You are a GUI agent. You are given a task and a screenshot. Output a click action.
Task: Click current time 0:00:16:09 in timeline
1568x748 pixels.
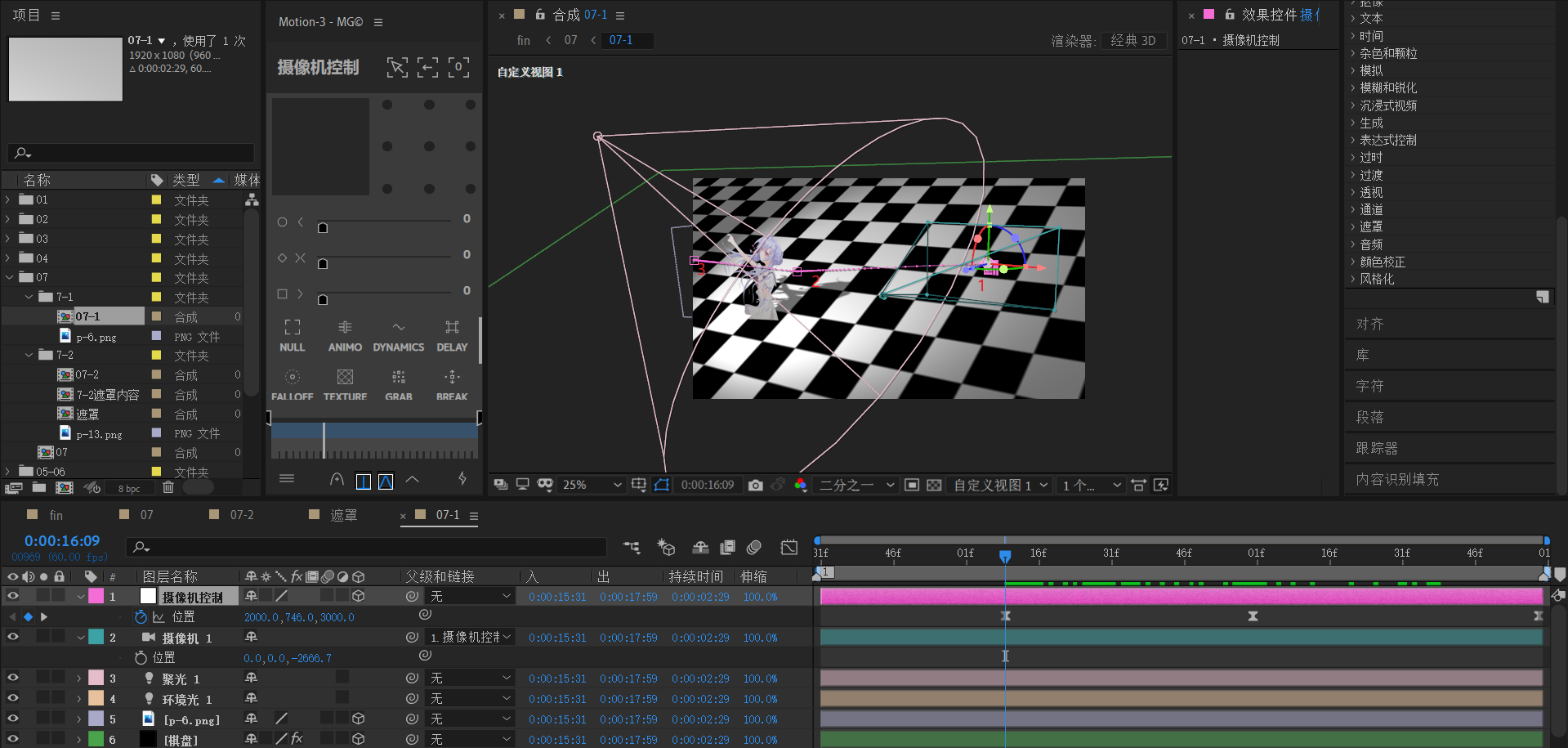(62, 540)
